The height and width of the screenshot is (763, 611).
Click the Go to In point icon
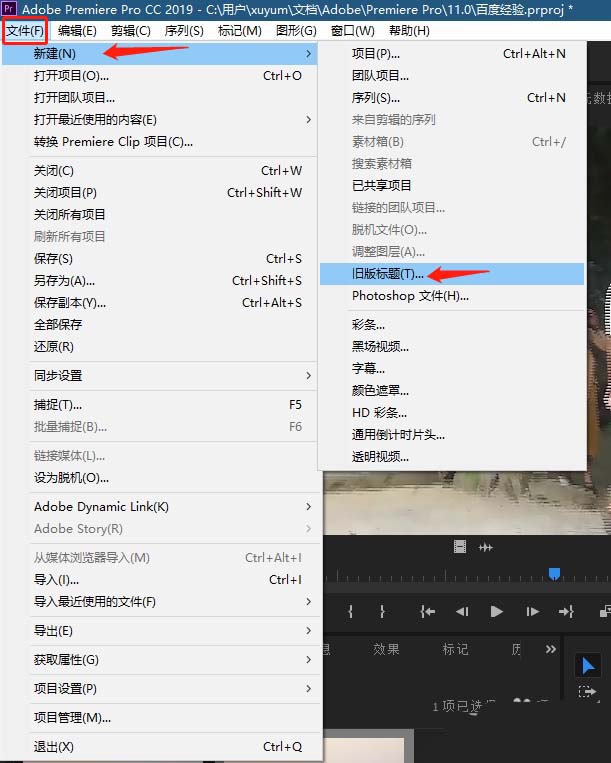(x=427, y=611)
